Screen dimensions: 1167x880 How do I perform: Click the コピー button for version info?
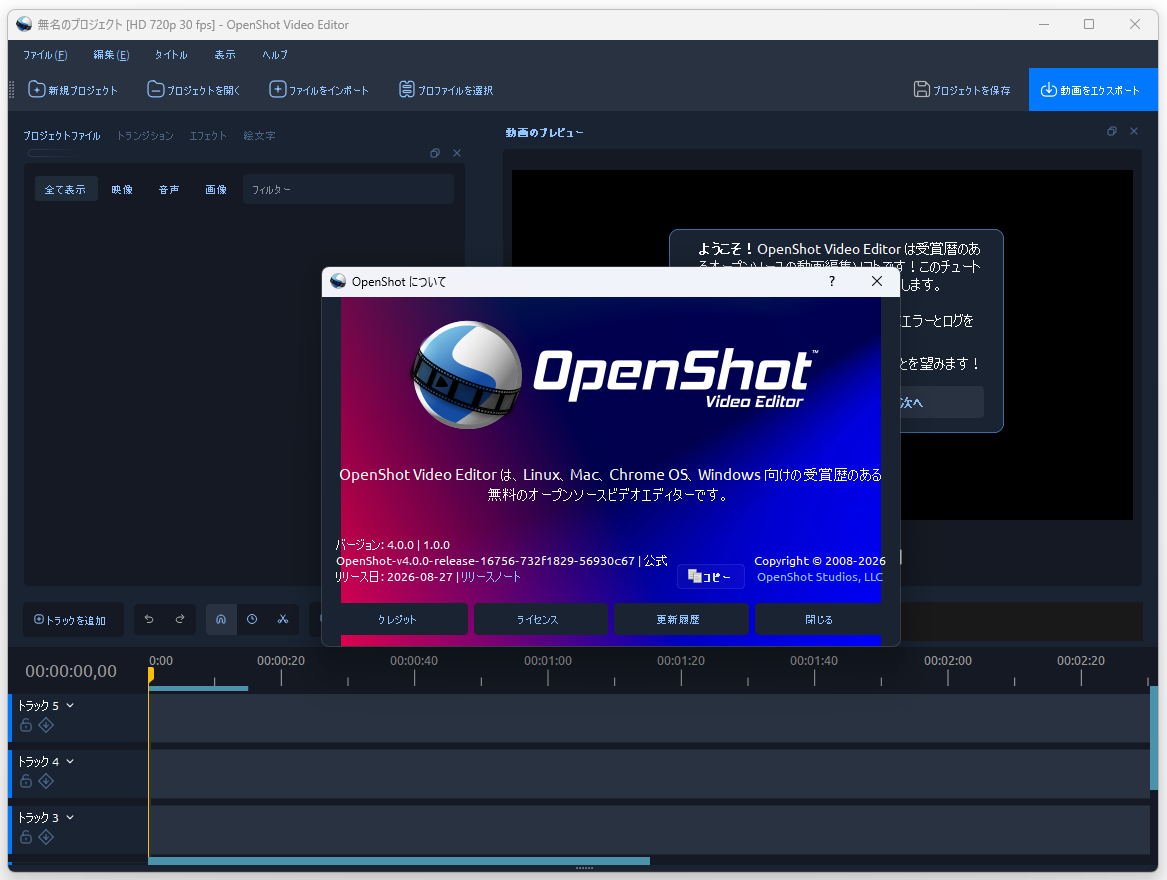710,576
